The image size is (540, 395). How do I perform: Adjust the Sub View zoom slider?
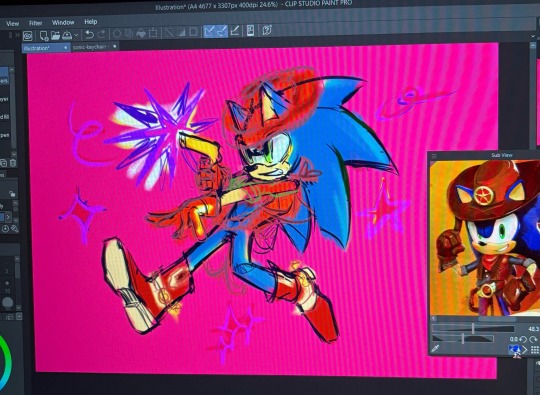473,328
